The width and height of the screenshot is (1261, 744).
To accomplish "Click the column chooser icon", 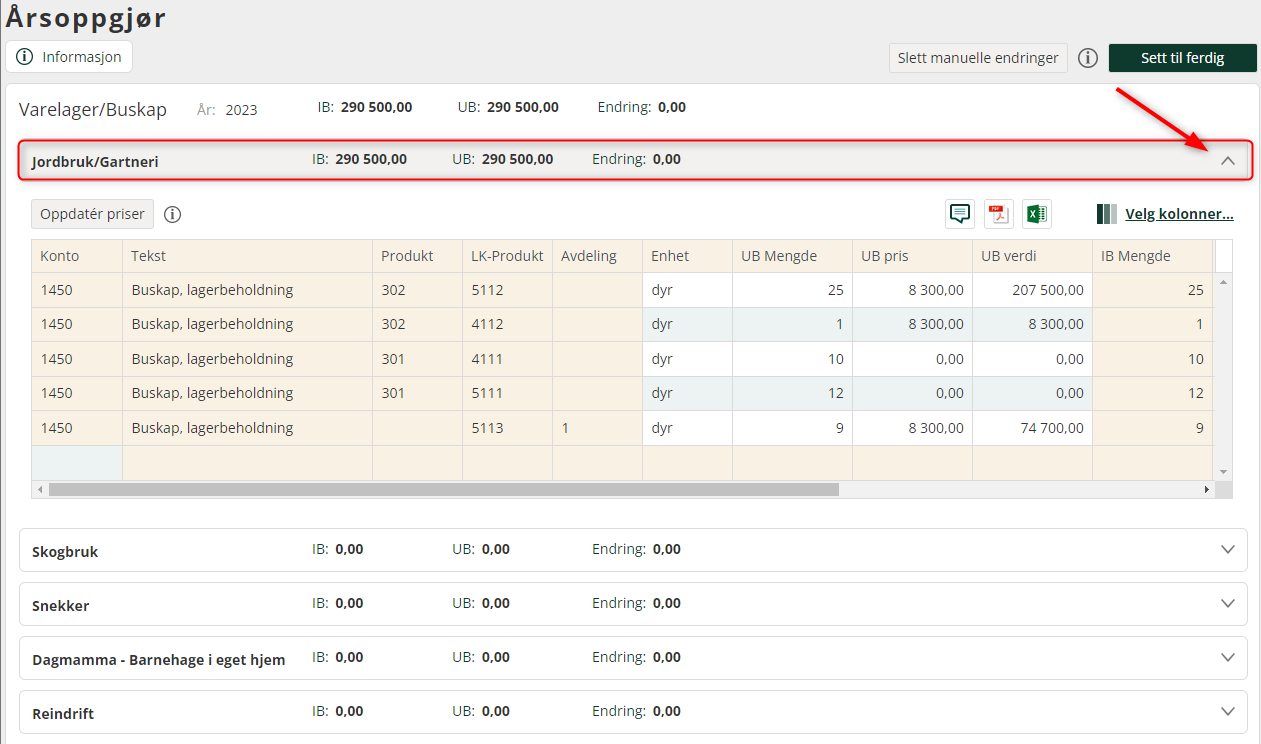I will point(1107,214).
